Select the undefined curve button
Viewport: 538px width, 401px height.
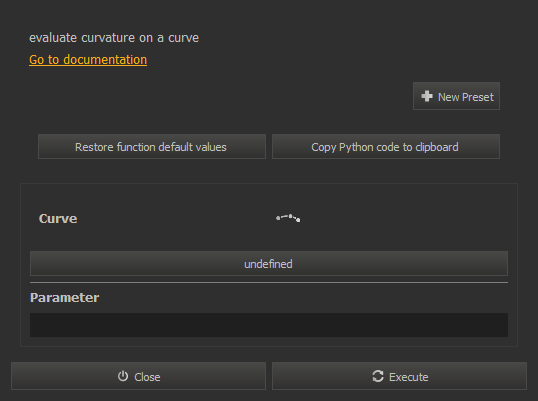[269, 263]
